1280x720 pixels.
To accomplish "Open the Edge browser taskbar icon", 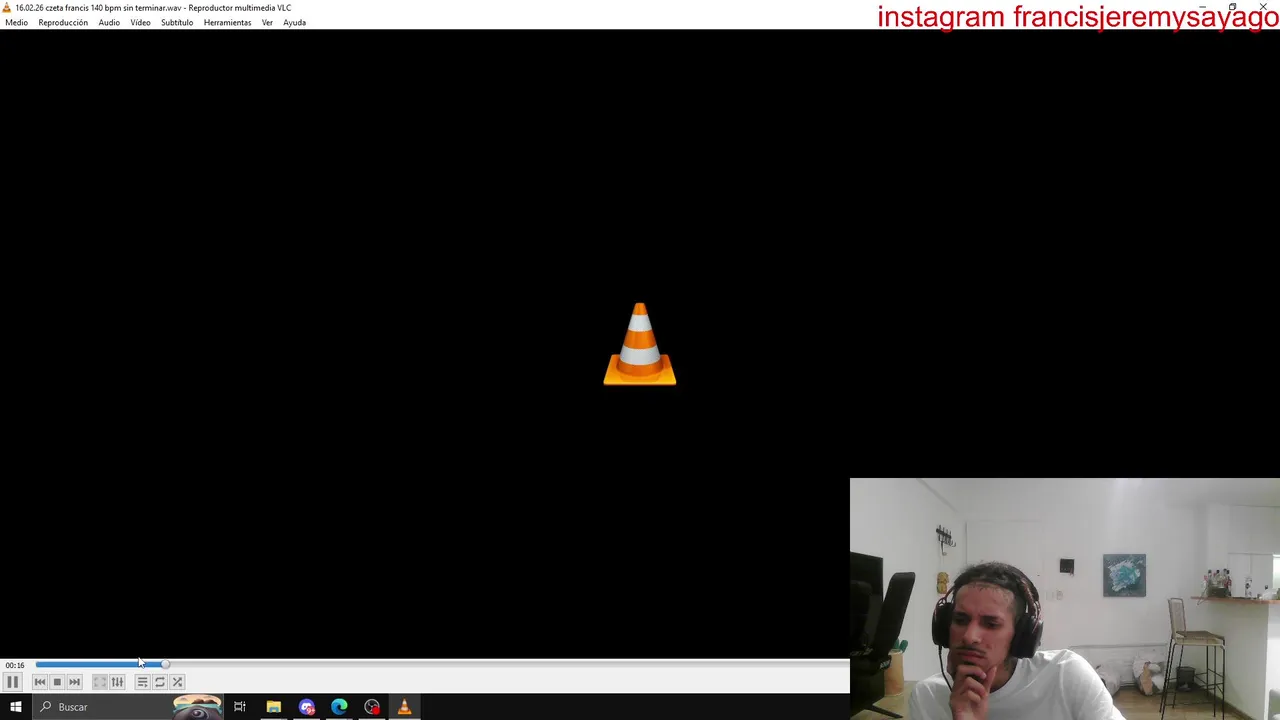I will 339,707.
